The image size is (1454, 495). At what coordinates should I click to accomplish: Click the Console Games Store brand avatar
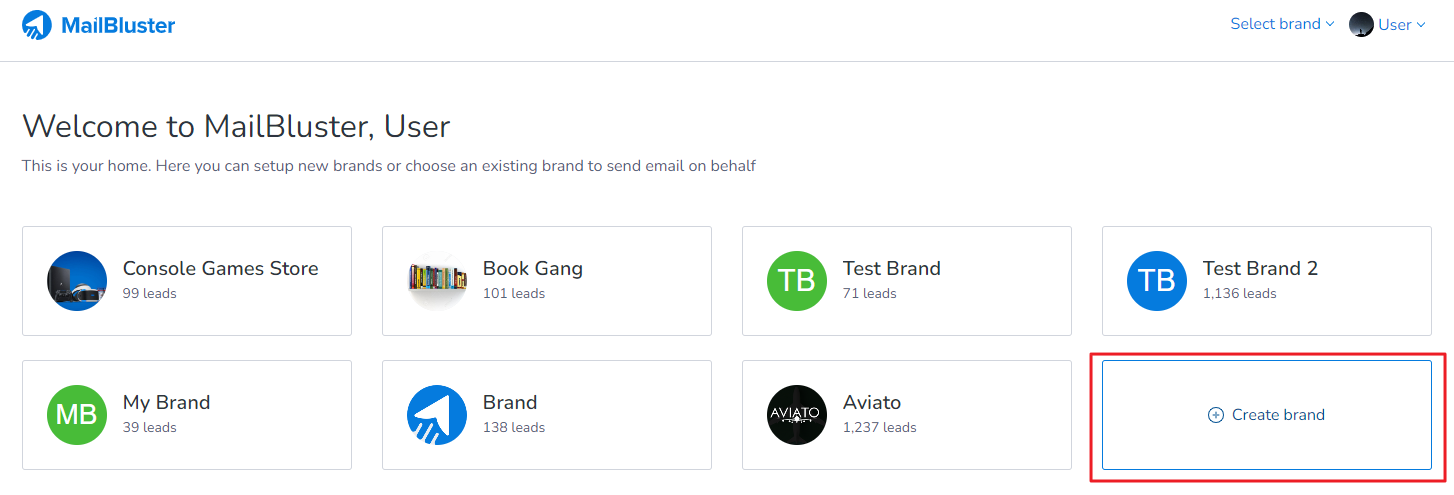(x=77, y=281)
